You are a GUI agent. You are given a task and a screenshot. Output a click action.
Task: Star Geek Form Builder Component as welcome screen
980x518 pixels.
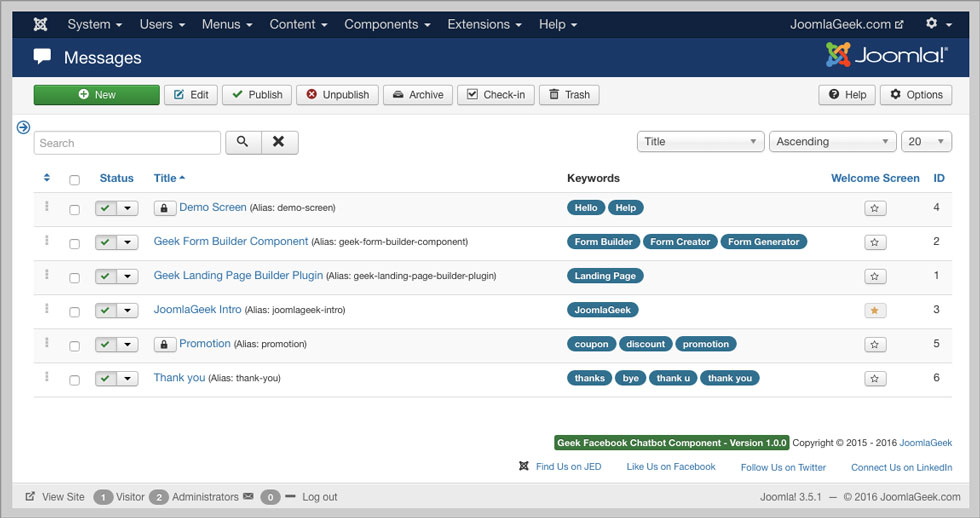click(874, 242)
